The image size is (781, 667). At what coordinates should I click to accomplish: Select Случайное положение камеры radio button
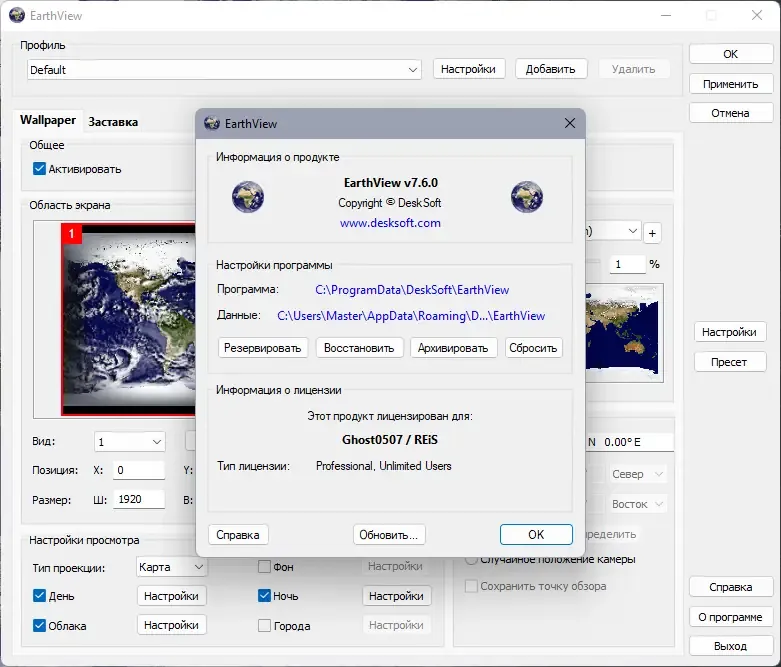[471, 559]
